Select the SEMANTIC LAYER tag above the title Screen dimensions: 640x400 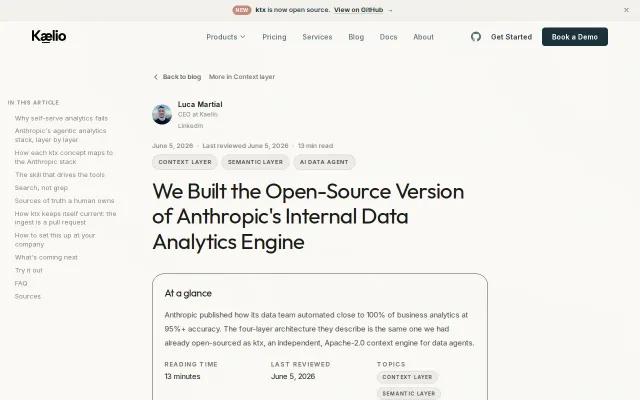255,162
